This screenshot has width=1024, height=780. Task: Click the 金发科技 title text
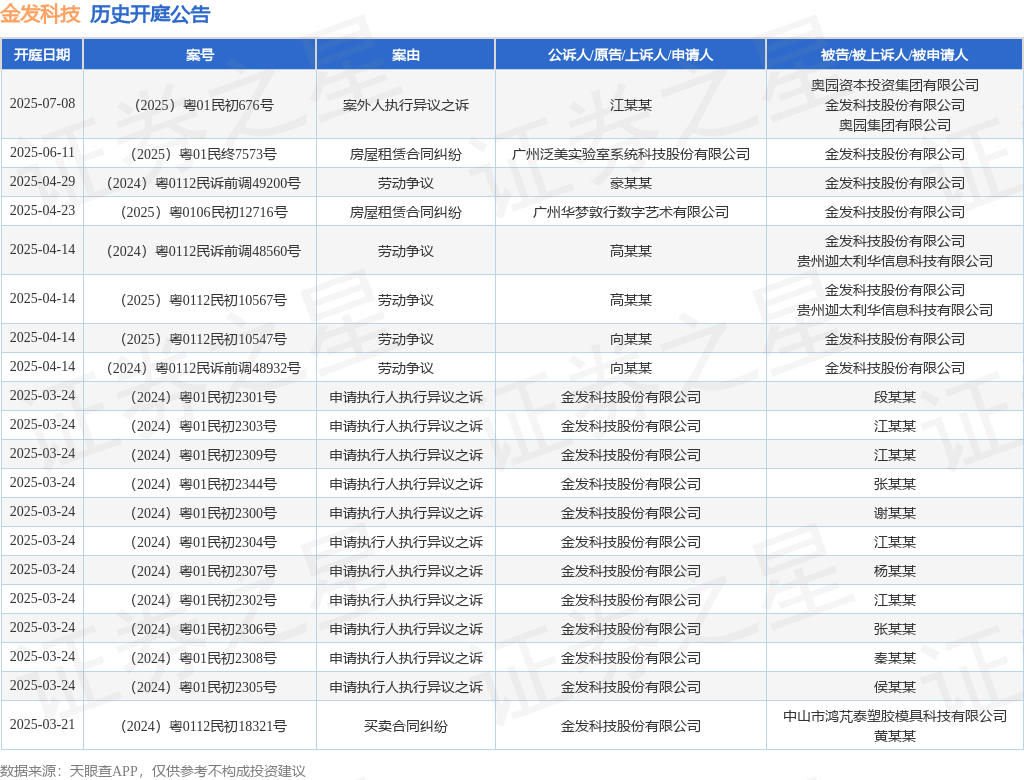[40, 14]
